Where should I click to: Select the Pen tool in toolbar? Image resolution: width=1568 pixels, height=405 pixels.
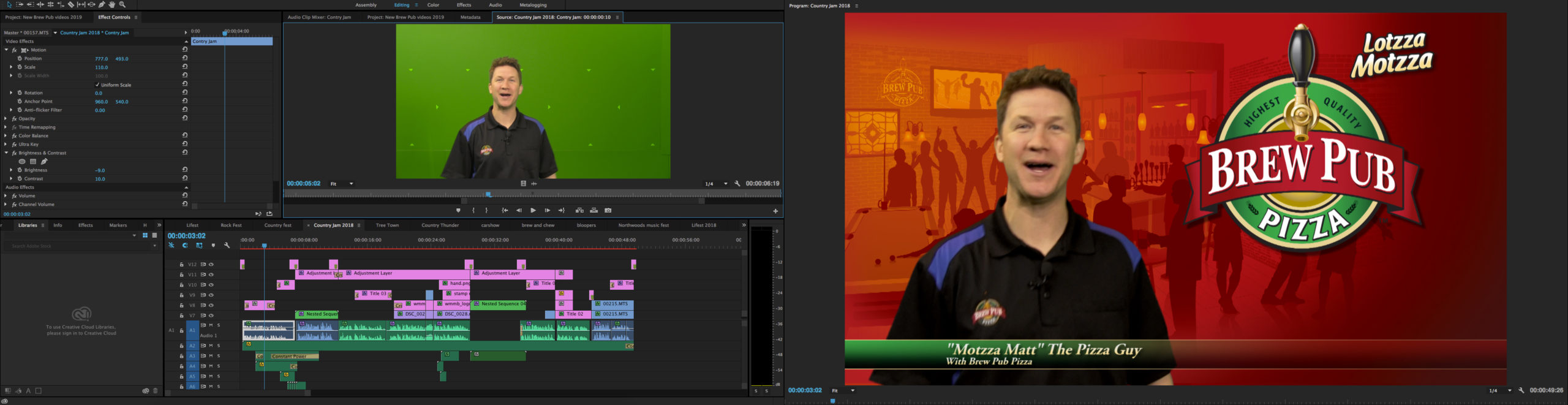(x=102, y=5)
